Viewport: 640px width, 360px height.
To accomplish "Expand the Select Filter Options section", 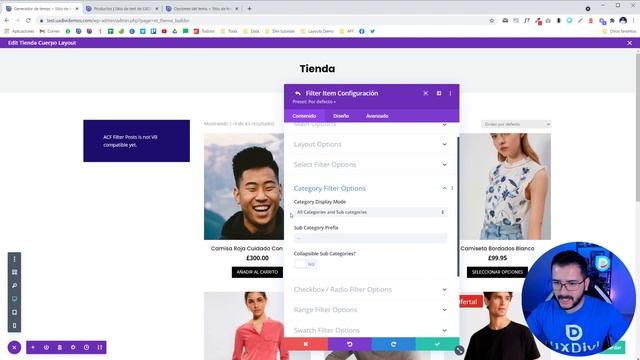I will [371, 164].
